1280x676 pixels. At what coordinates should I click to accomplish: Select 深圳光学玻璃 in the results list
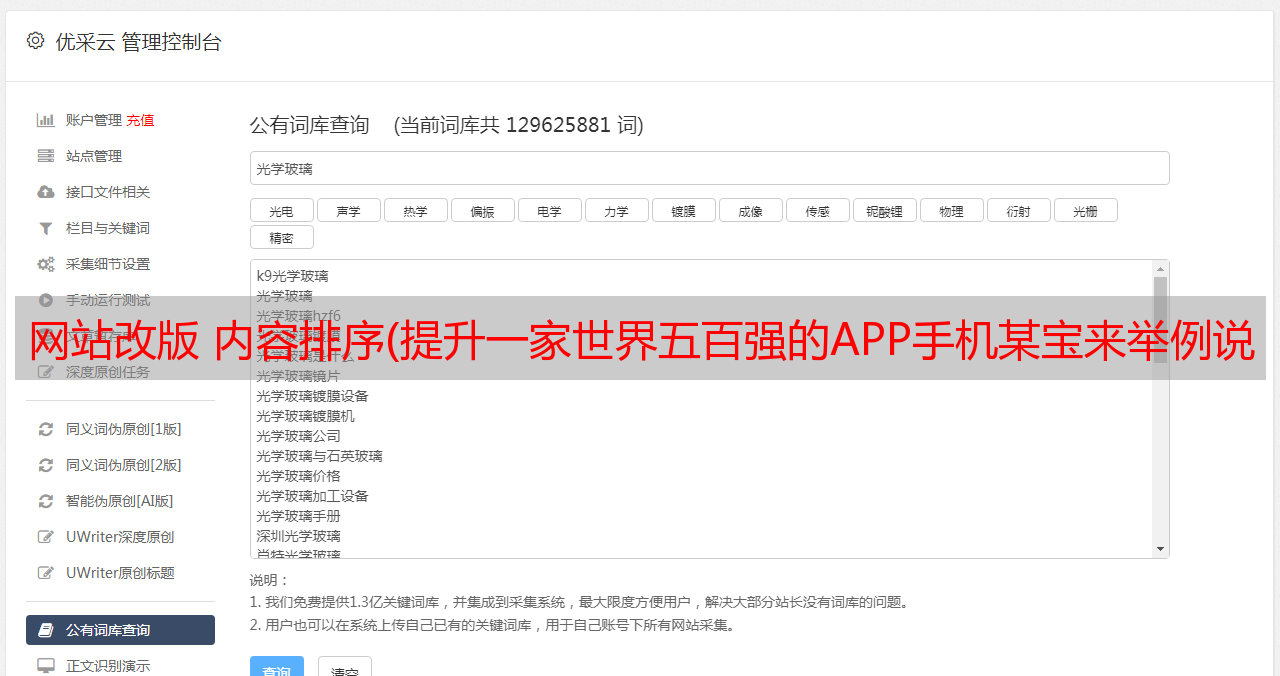pyautogui.click(x=298, y=536)
